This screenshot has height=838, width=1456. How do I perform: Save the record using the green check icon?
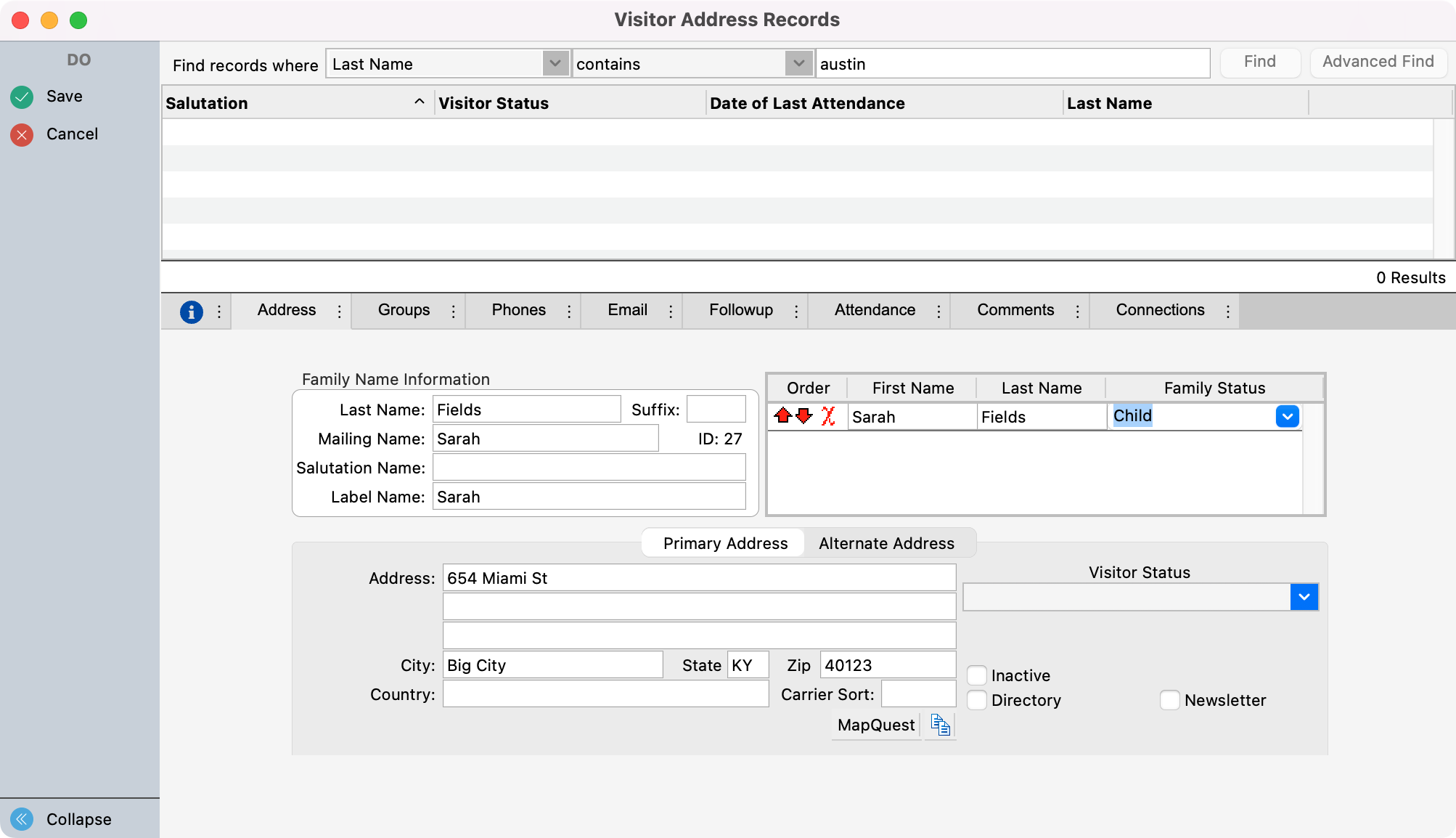point(22,97)
